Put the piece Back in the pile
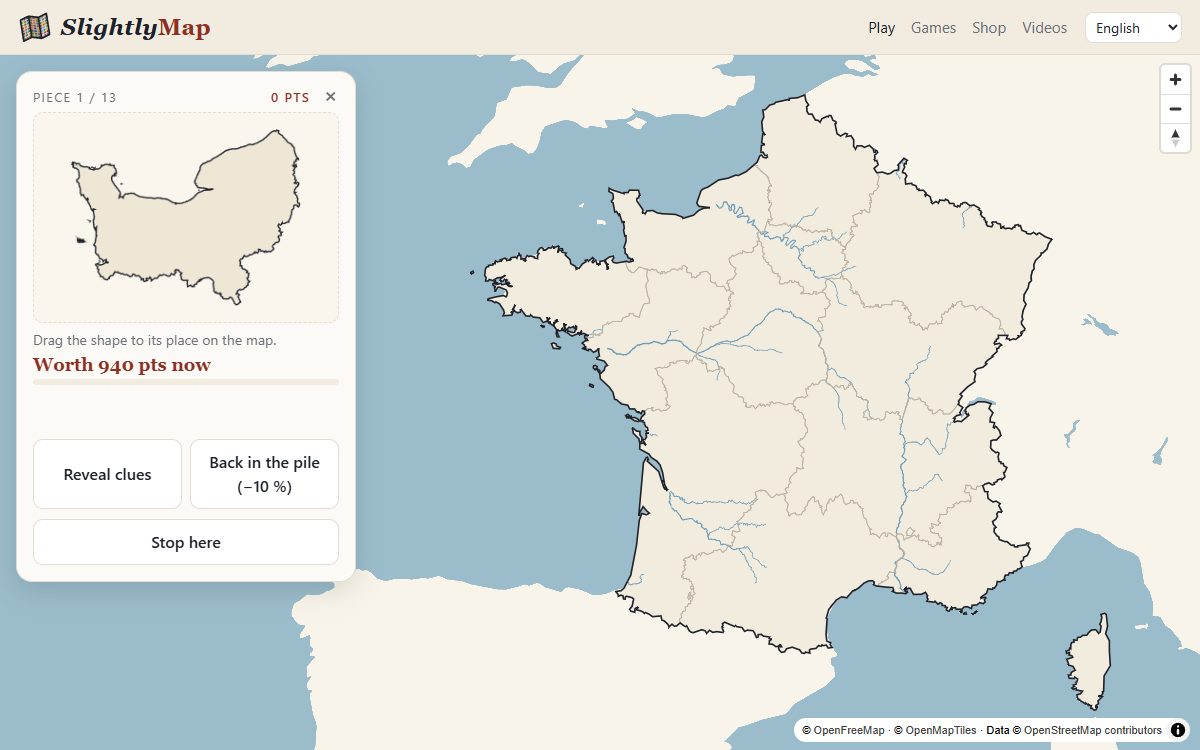1200x750 pixels. [264, 474]
